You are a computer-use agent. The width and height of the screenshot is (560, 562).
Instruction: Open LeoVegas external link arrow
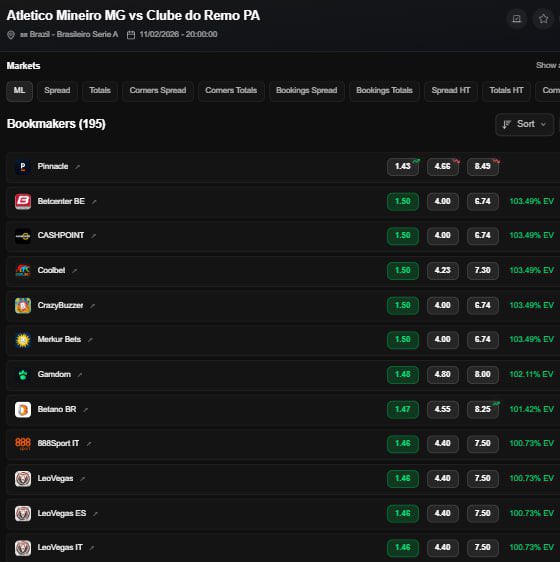point(82,479)
